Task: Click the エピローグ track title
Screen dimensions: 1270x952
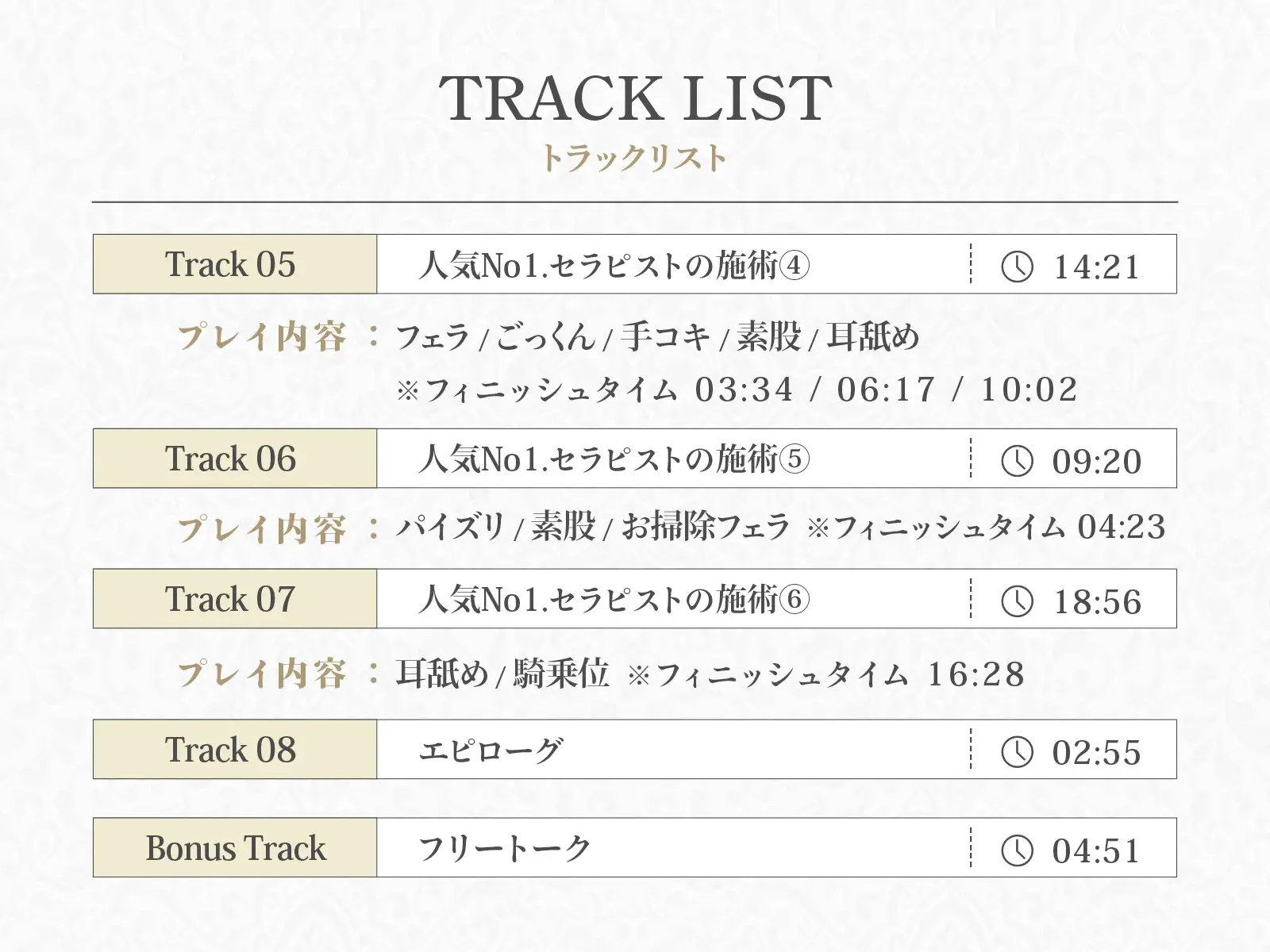Action: click(x=491, y=750)
